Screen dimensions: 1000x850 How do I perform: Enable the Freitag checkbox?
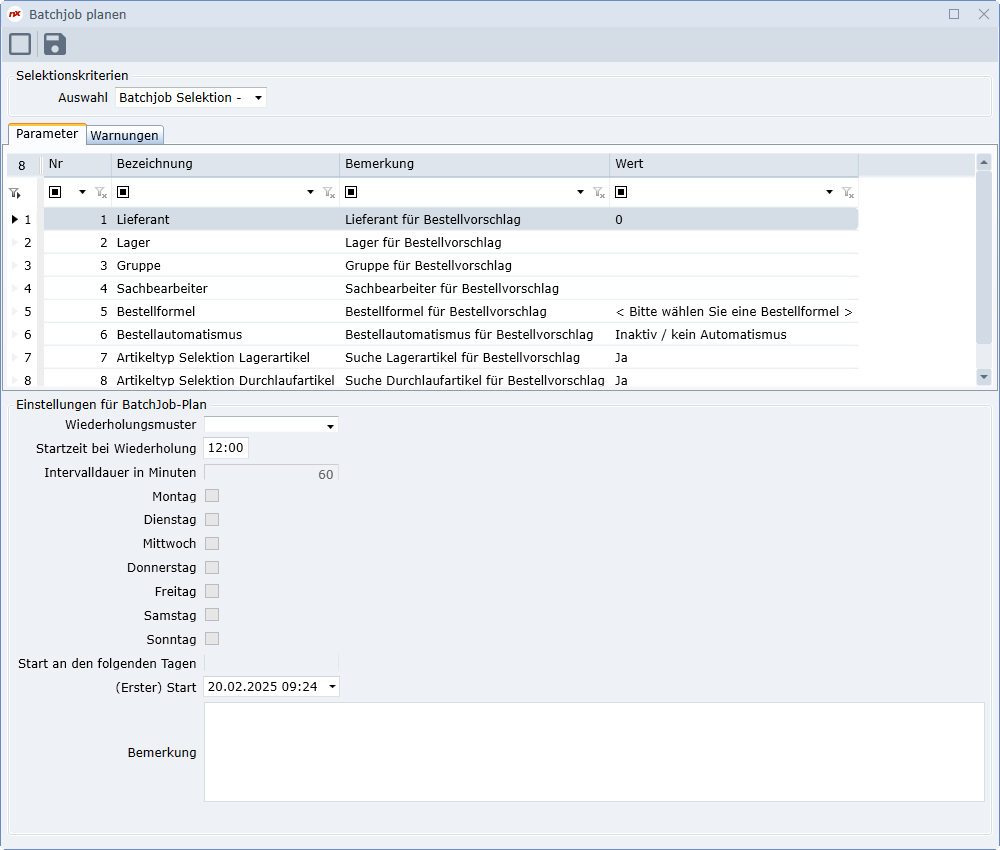coord(212,591)
